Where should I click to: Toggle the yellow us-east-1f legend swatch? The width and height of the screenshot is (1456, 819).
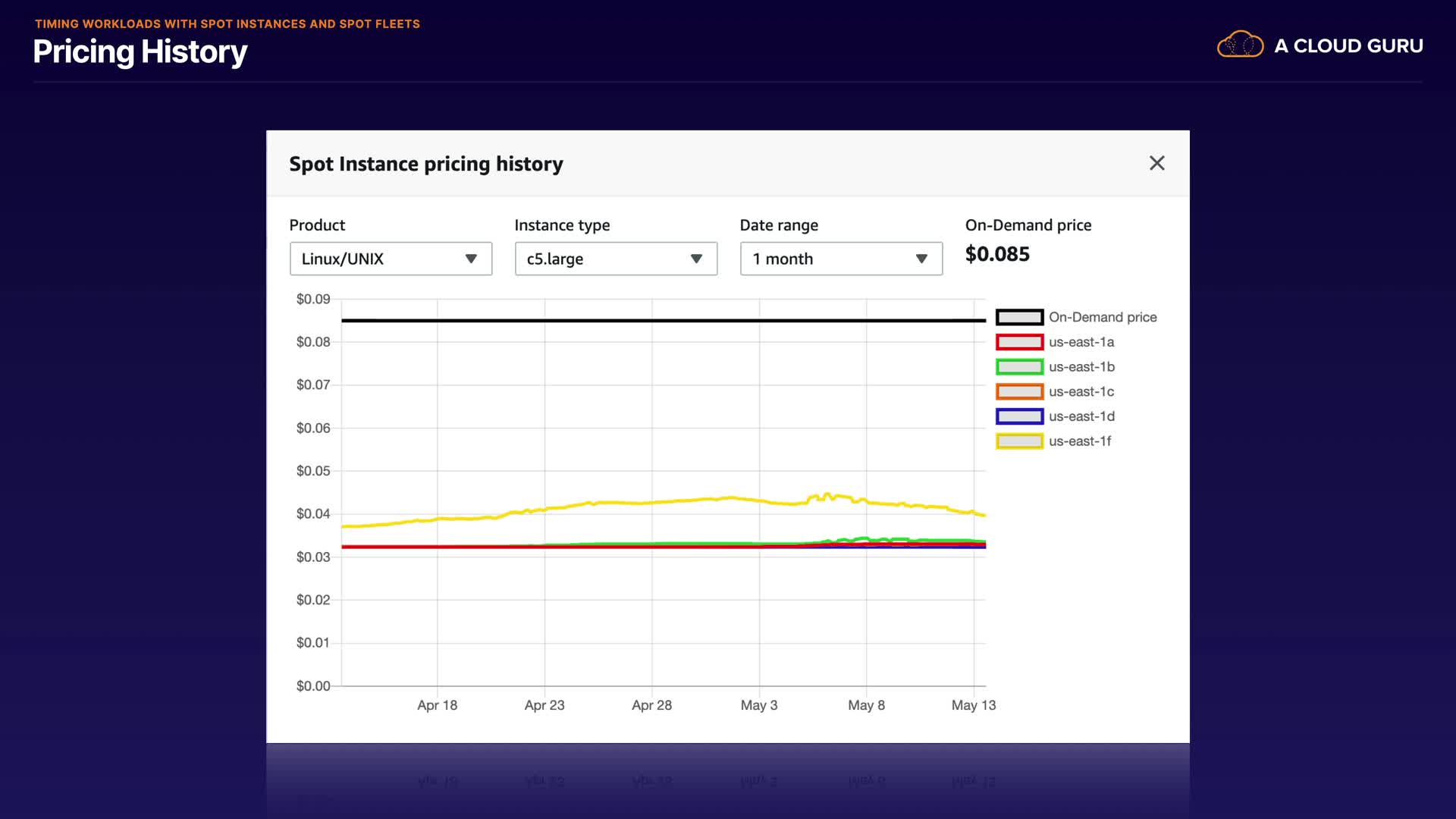point(1019,441)
